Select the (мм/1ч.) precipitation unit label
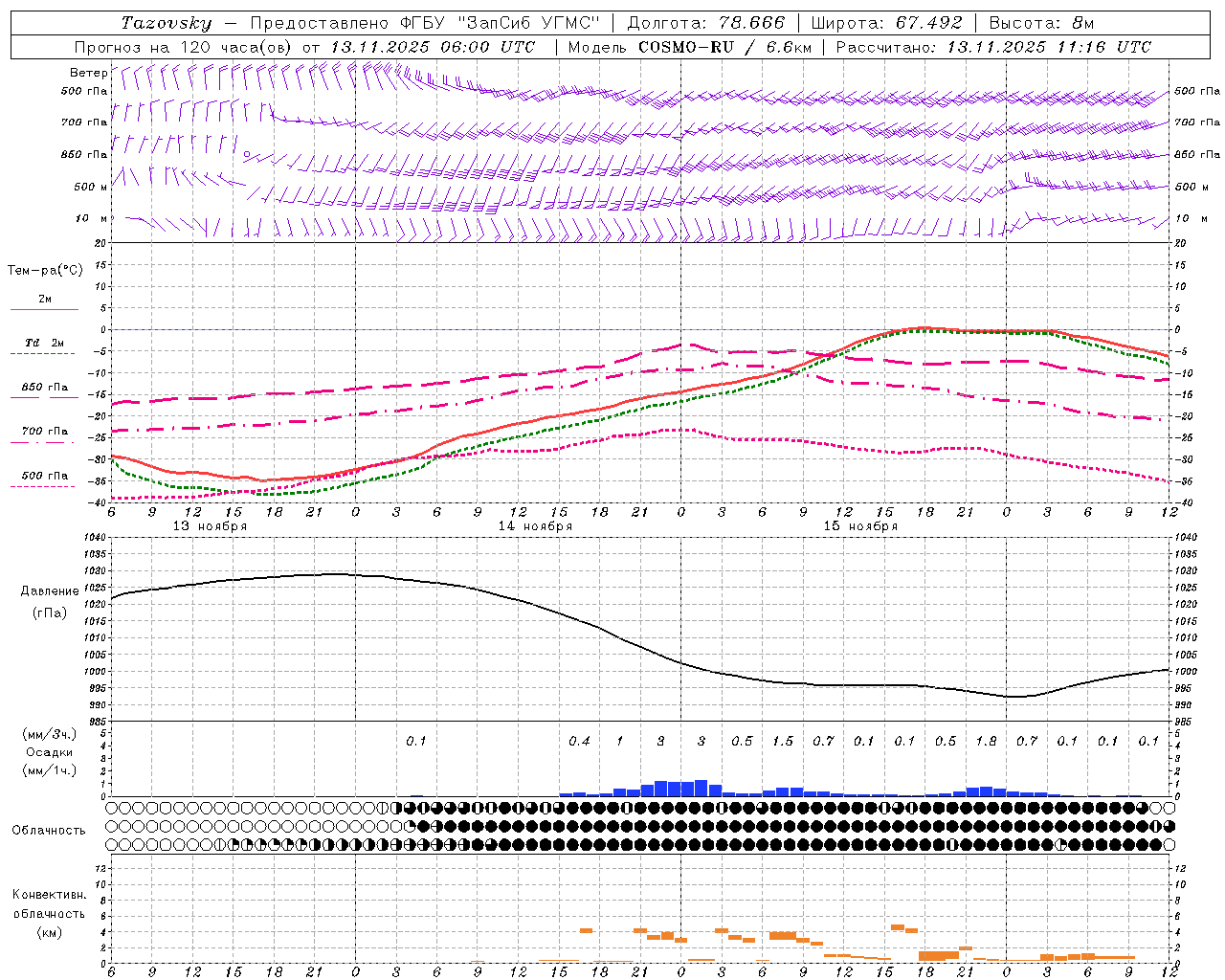1225x980 pixels. pyautogui.click(x=48, y=770)
